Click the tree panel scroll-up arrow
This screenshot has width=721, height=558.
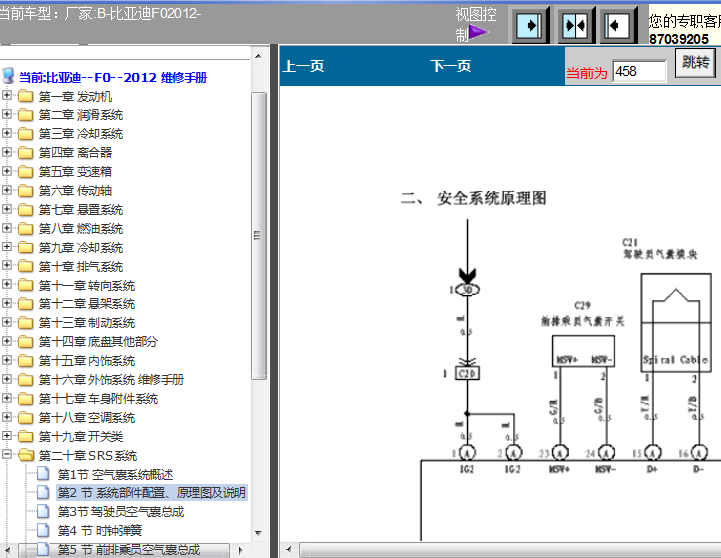tap(258, 56)
